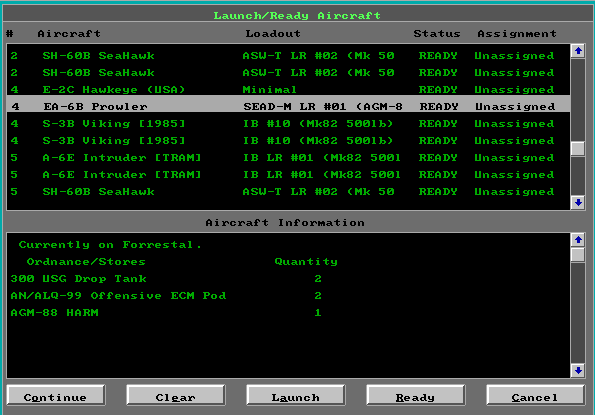595x415 pixels.
Task: Click the Aircraft column header
Action: [x=69, y=34]
